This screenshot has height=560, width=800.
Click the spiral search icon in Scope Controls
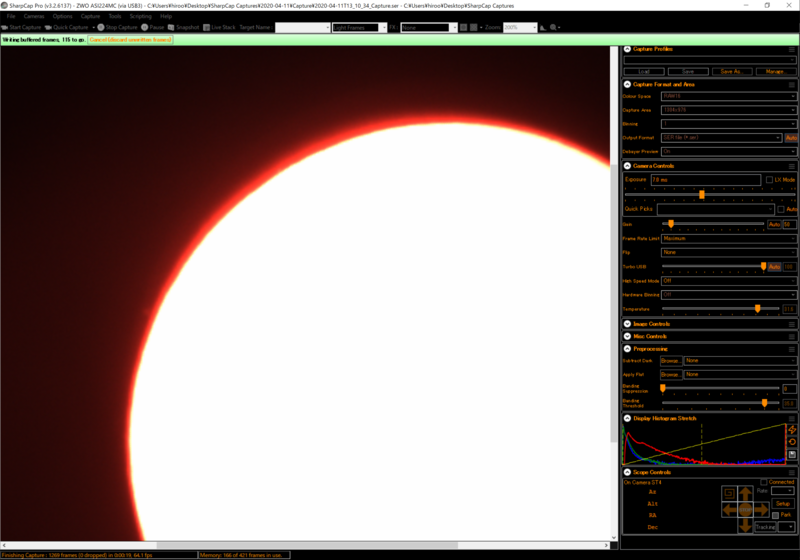[730, 493]
